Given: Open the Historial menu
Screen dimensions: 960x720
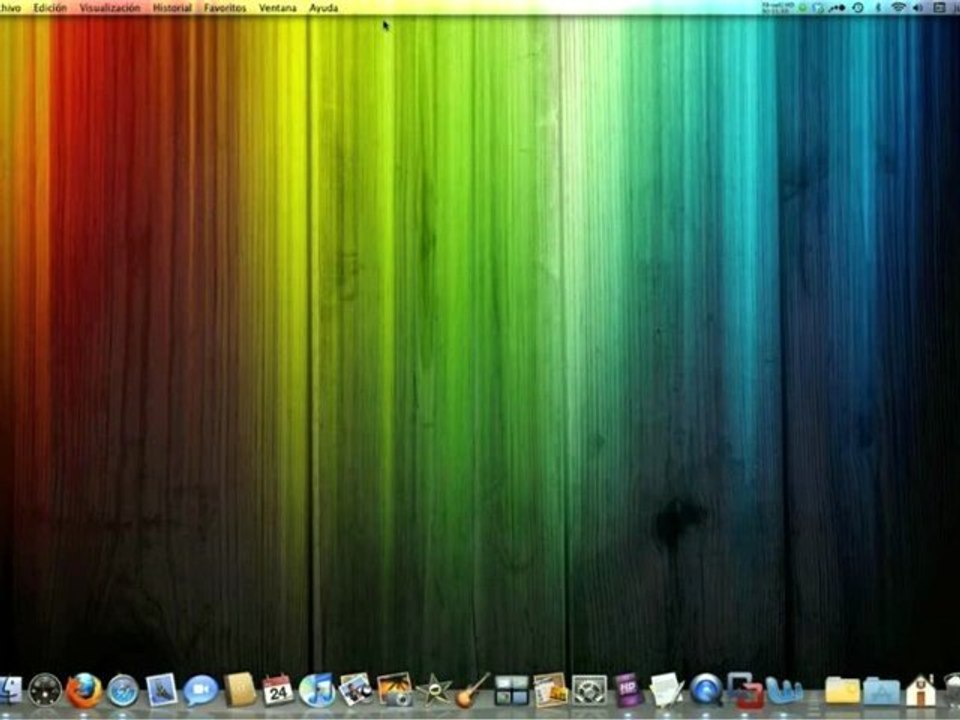Looking at the screenshot, I should tap(172, 8).
